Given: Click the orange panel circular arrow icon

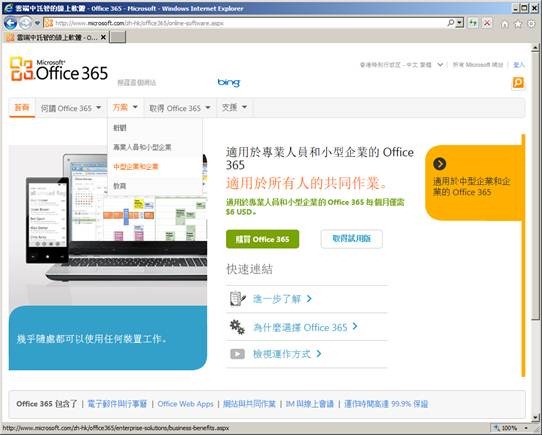Looking at the screenshot, I should coord(439,164).
